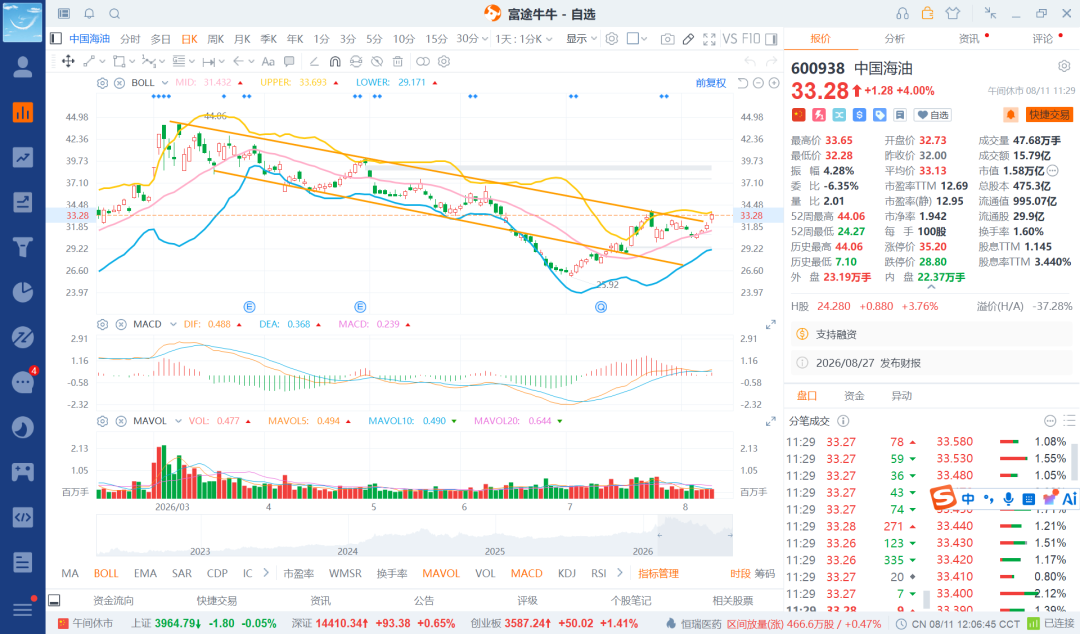Open the search magnifier in title bar
Viewport: 1080px width, 634px height.
[115, 14]
